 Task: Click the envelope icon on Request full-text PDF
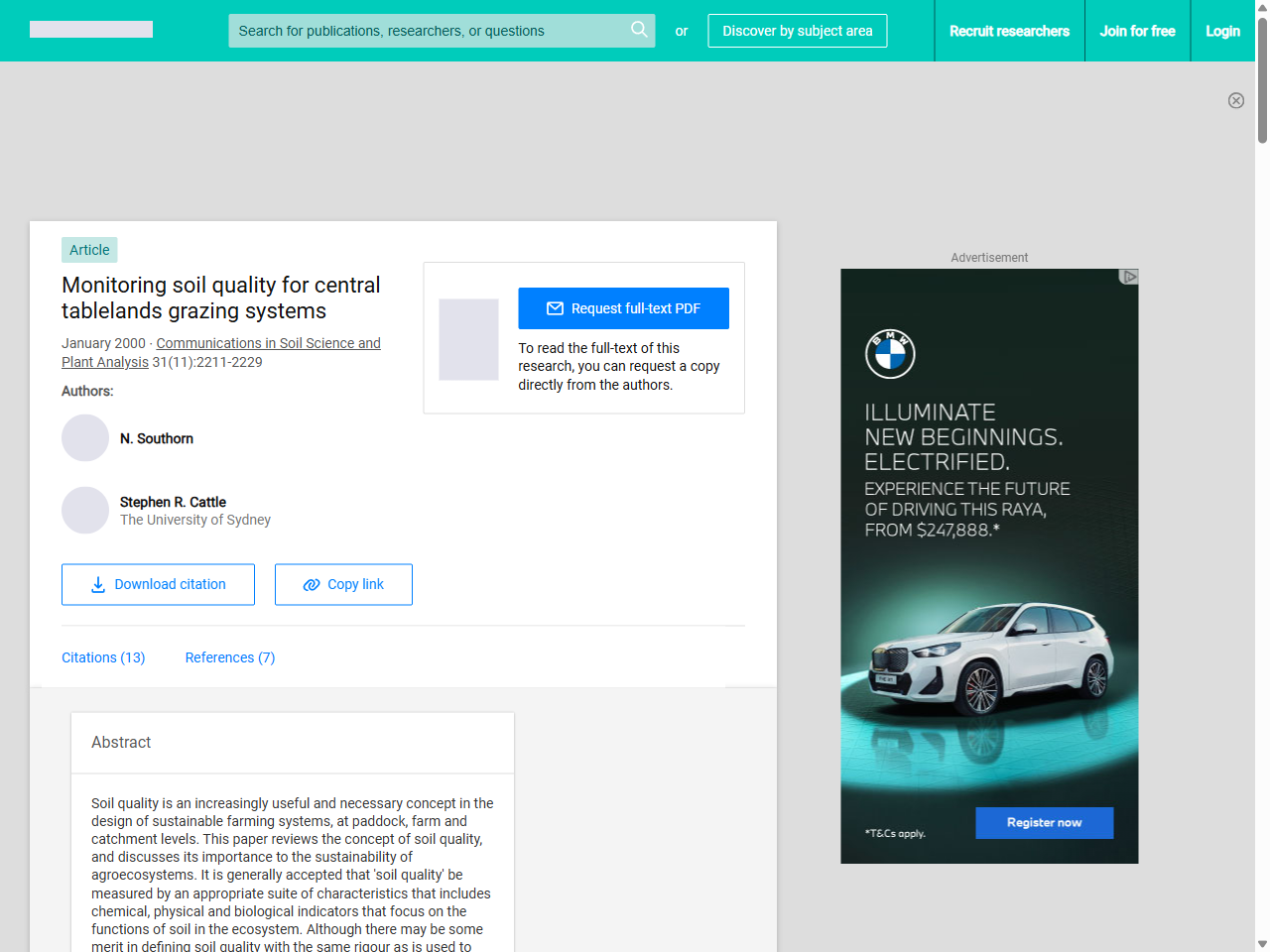[556, 308]
